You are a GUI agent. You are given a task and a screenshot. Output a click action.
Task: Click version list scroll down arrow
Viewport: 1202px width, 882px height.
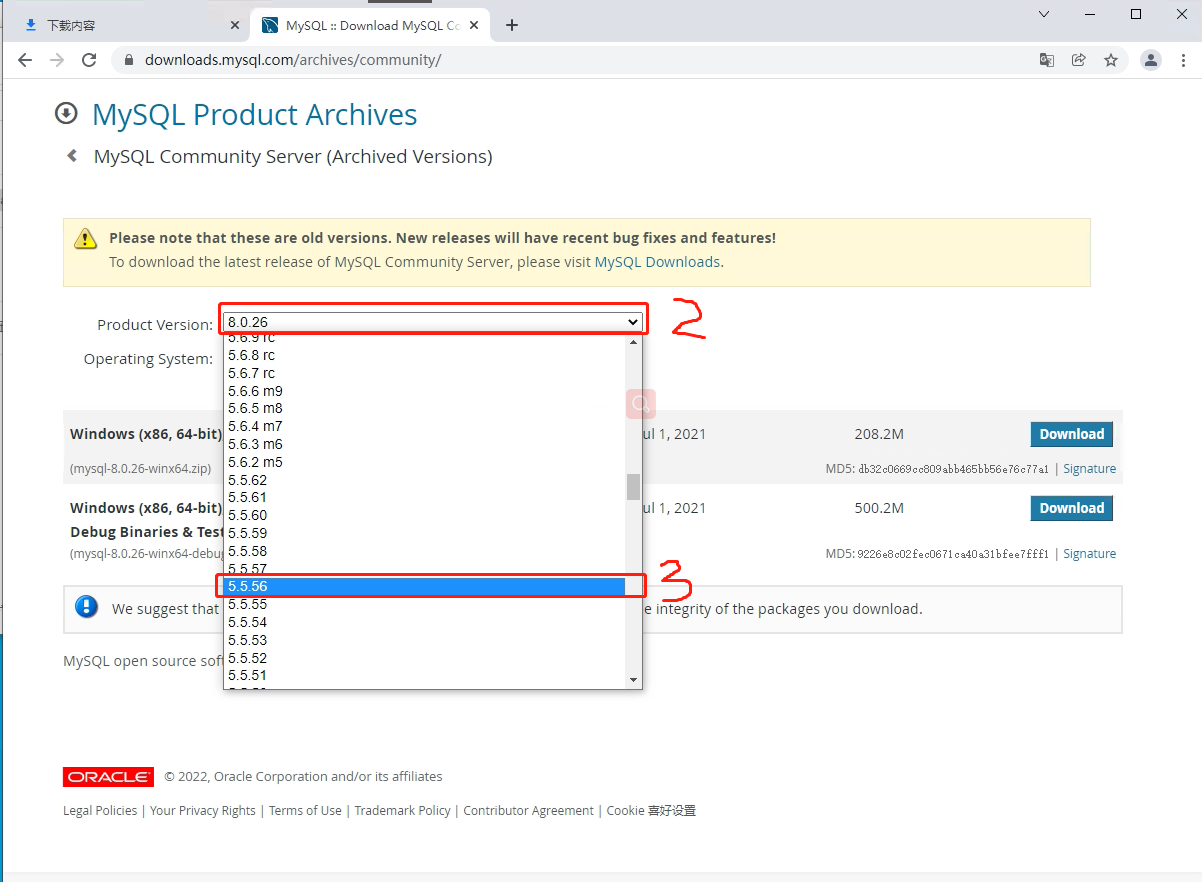pos(633,680)
